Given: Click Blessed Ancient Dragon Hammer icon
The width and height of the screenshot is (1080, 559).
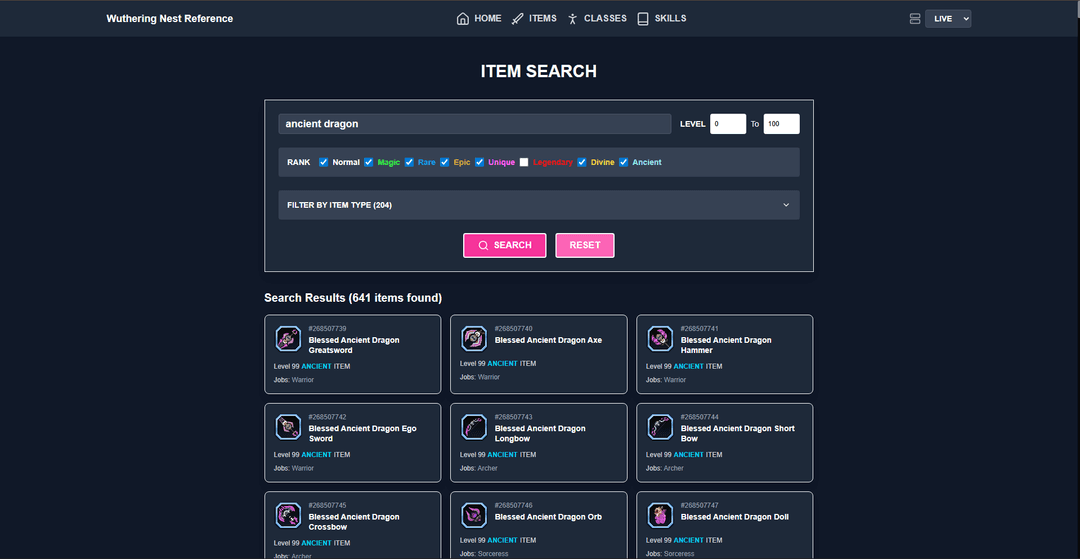Looking at the screenshot, I should (660, 339).
